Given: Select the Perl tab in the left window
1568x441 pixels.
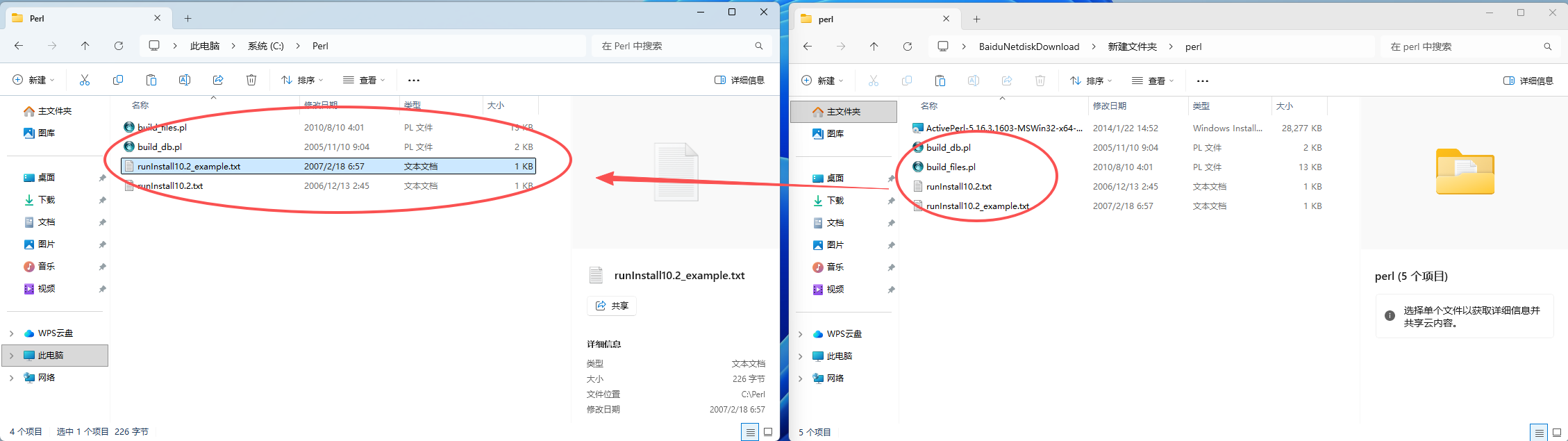Looking at the screenshot, I should click(87, 19).
